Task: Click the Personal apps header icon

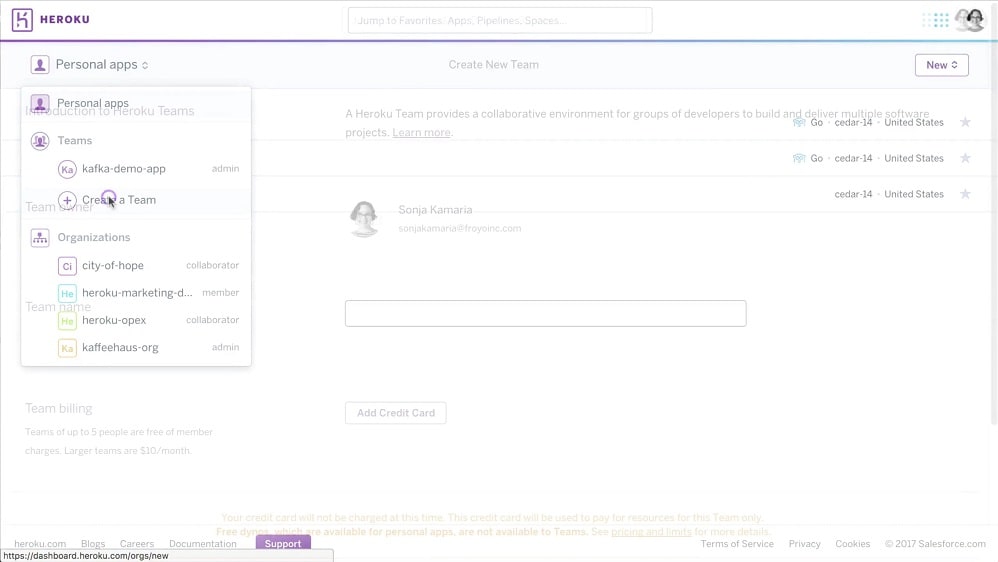Action: pos(39,64)
